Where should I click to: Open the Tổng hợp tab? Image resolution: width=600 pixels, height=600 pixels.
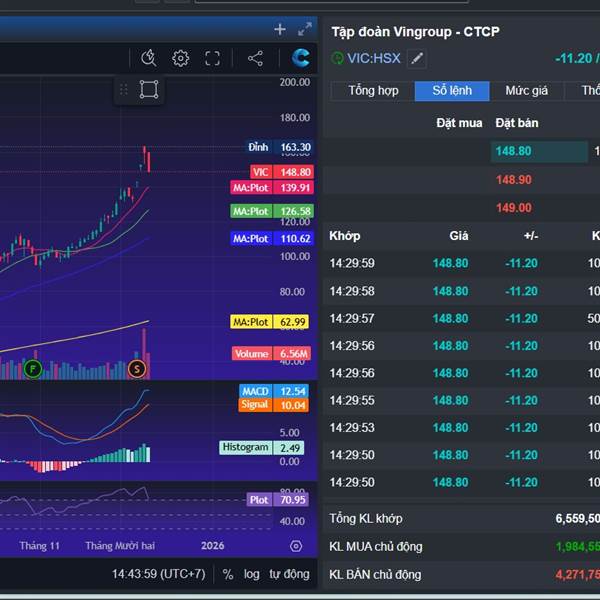(373, 91)
